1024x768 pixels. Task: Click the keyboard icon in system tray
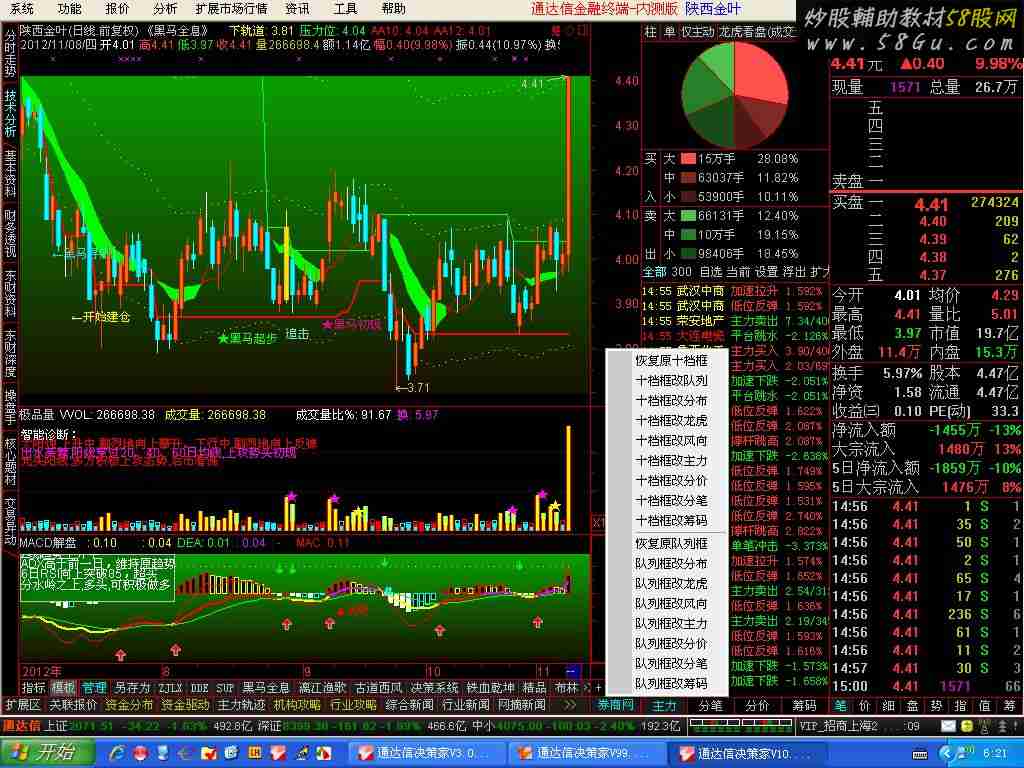(x=919, y=755)
